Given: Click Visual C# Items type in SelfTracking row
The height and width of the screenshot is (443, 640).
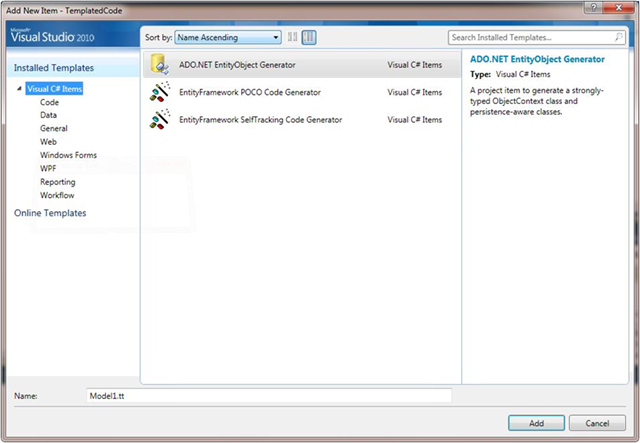Looking at the screenshot, I should pos(415,120).
